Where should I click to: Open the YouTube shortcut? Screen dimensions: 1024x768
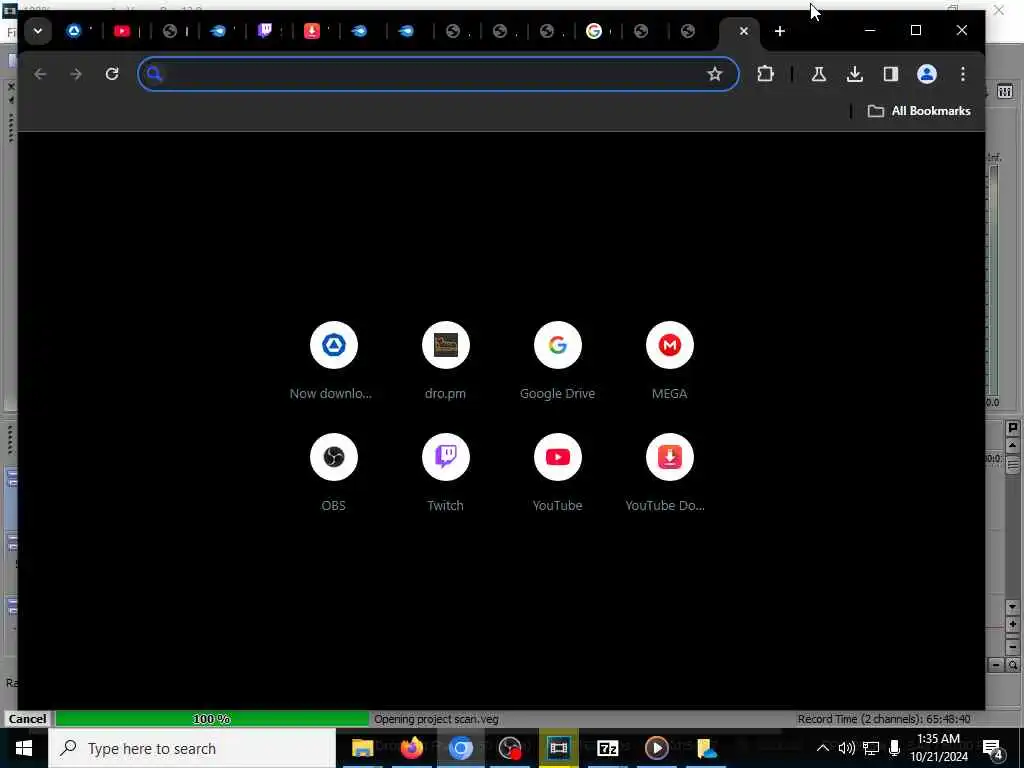coord(557,472)
